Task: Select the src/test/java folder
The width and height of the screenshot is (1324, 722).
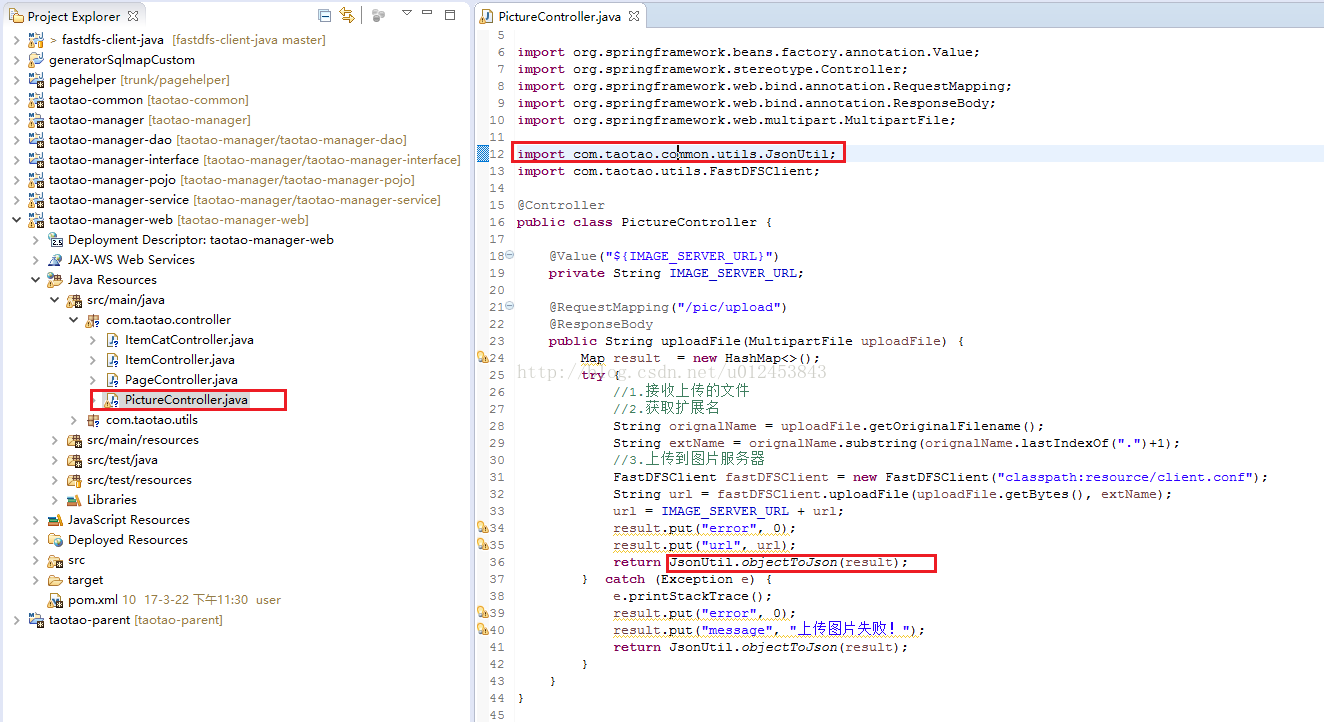Action: click(122, 460)
